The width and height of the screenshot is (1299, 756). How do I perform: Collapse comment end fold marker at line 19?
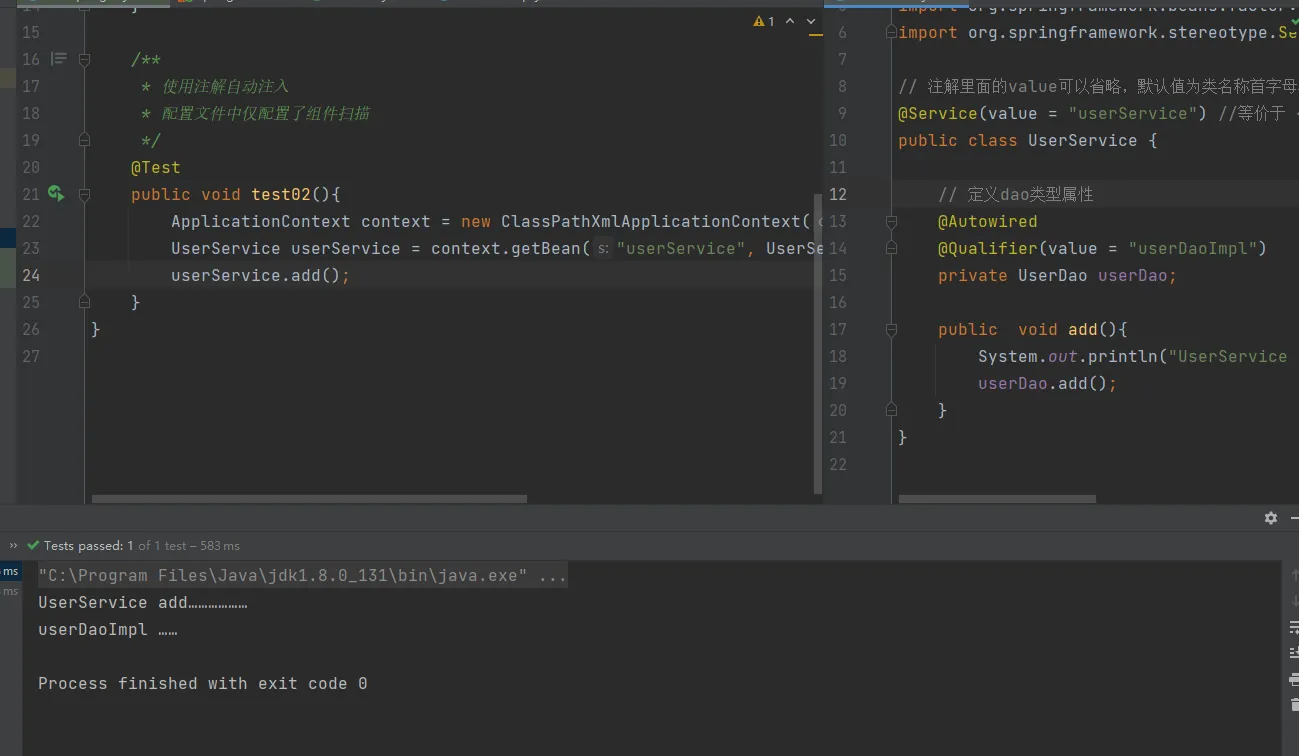(x=84, y=140)
